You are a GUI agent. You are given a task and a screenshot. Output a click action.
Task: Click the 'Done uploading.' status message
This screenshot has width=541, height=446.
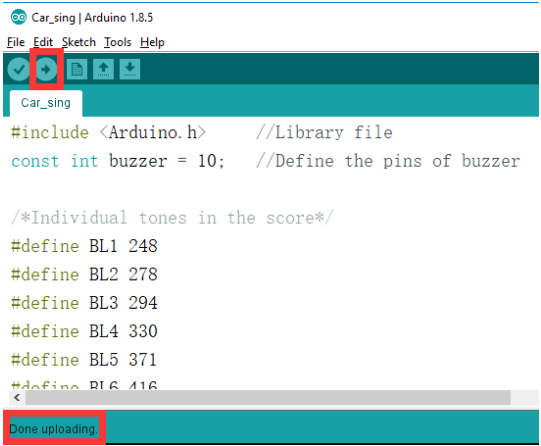(x=53, y=429)
